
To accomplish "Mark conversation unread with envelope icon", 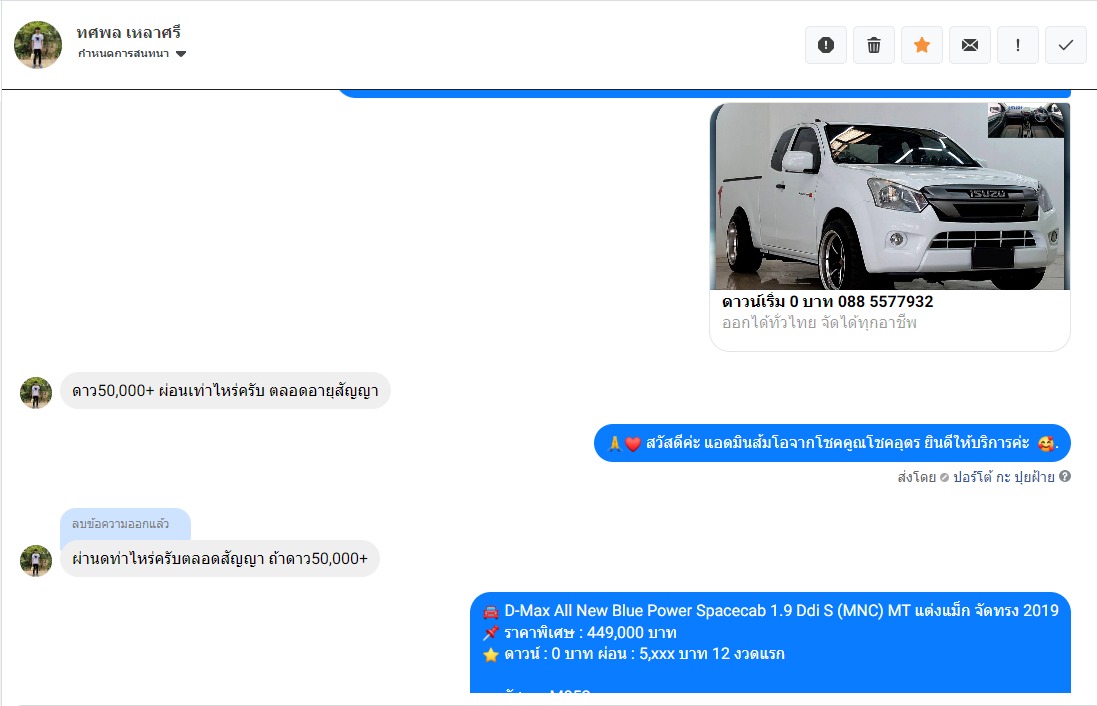I will pos(970,45).
